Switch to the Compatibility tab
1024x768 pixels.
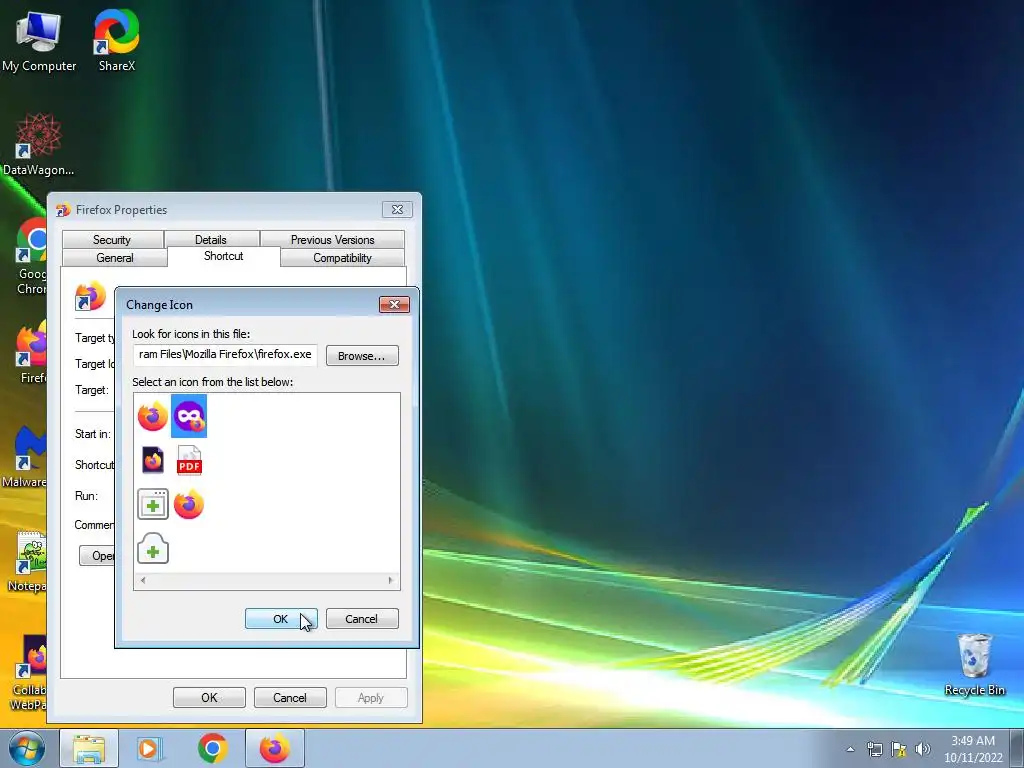tap(342, 258)
